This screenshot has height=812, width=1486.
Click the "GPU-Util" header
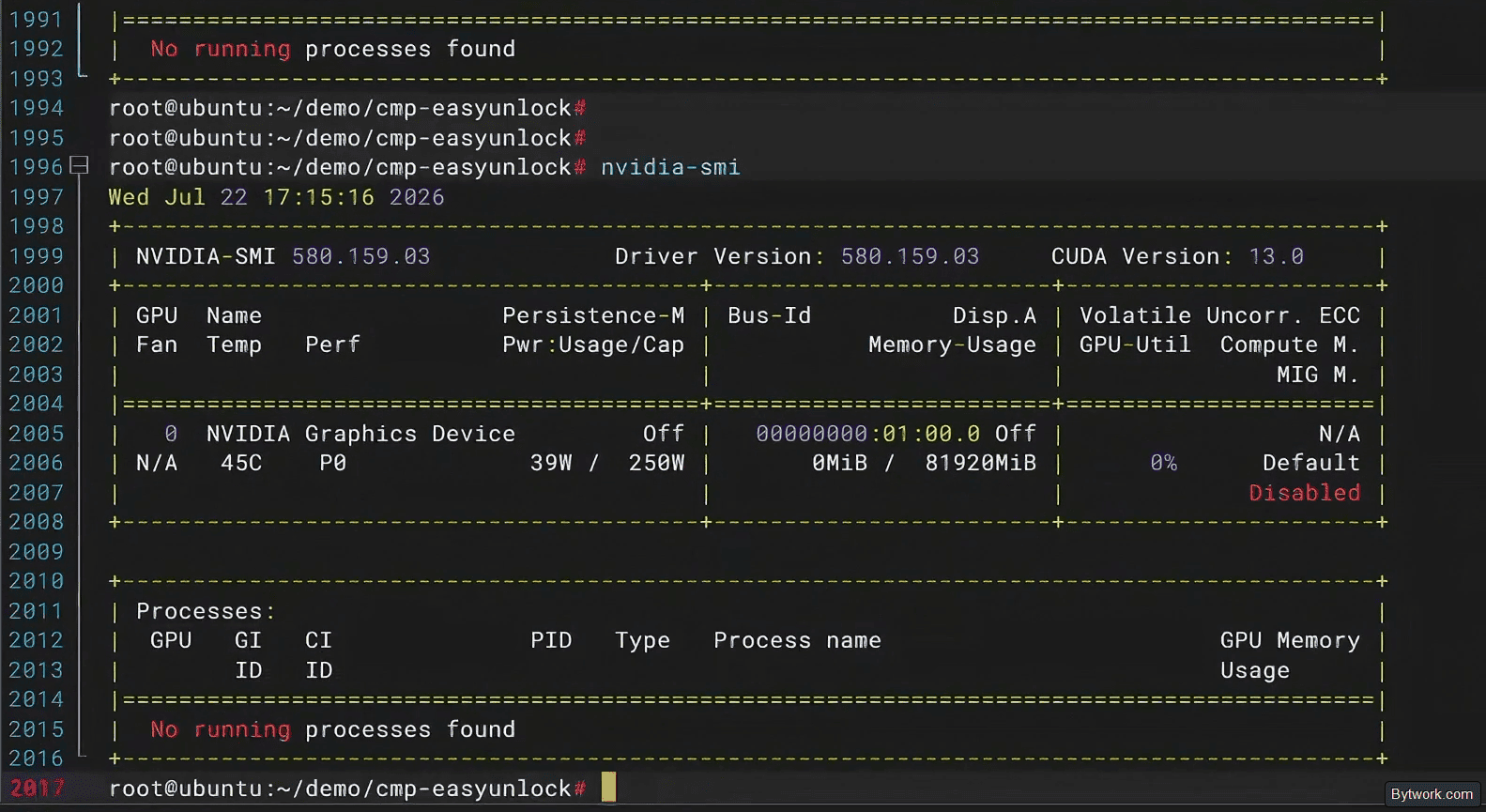(x=1135, y=345)
